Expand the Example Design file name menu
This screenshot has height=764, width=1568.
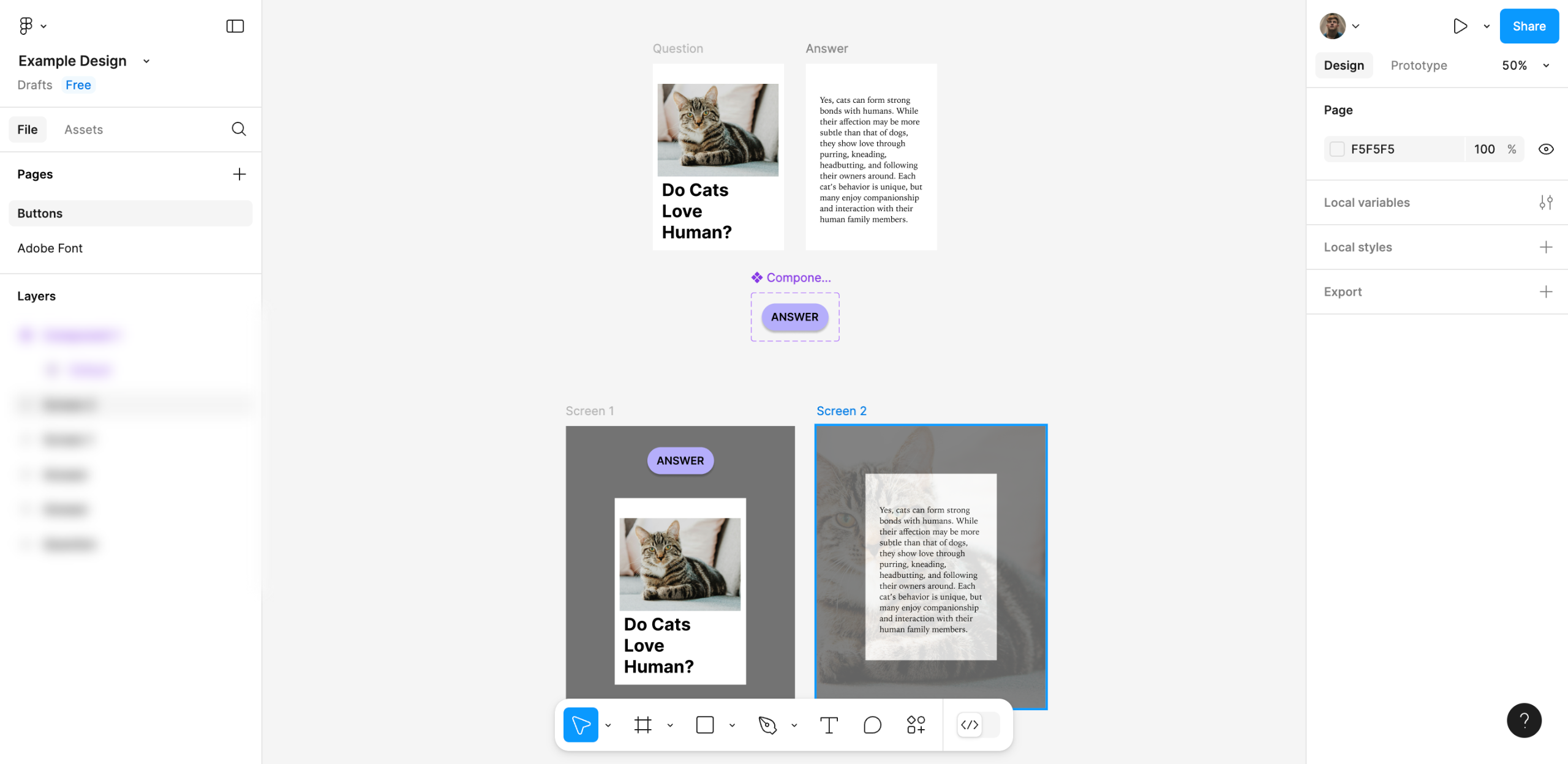pyautogui.click(x=146, y=61)
